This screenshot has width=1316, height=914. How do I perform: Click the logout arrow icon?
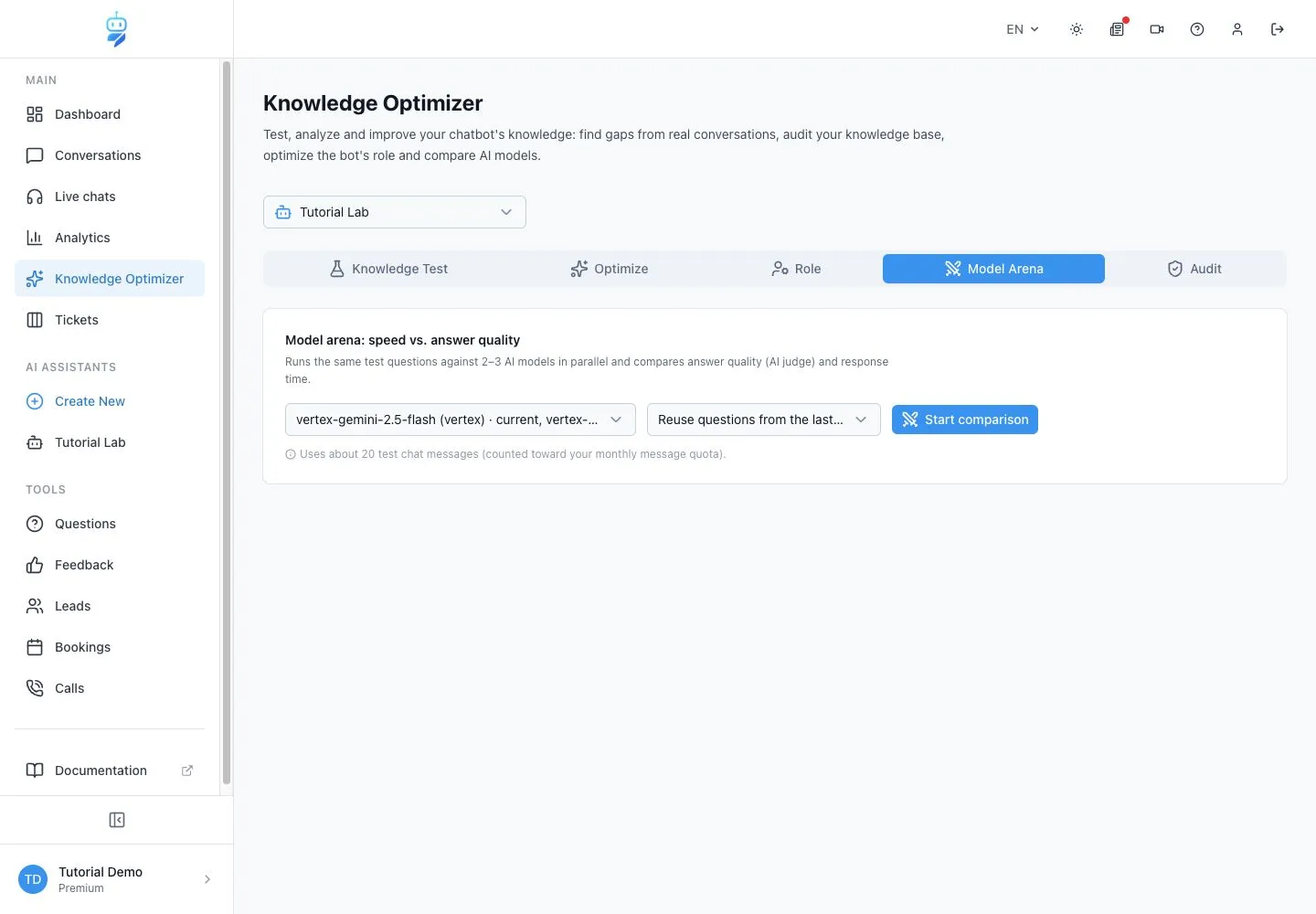point(1278,29)
